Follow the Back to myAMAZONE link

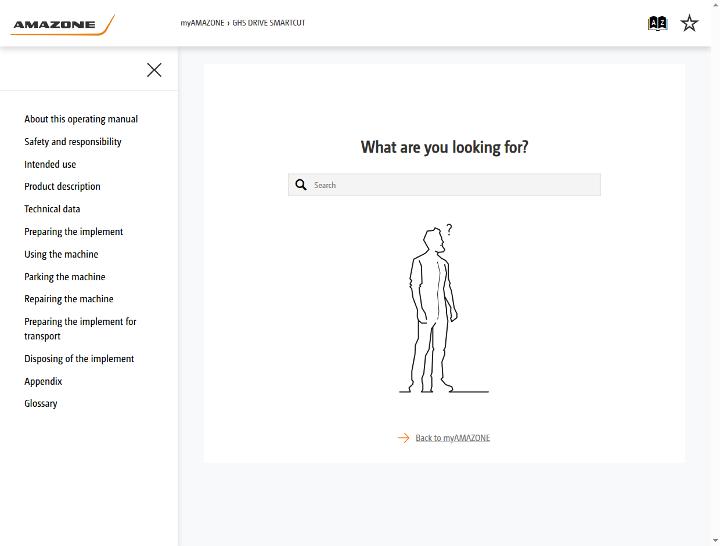[452, 438]
